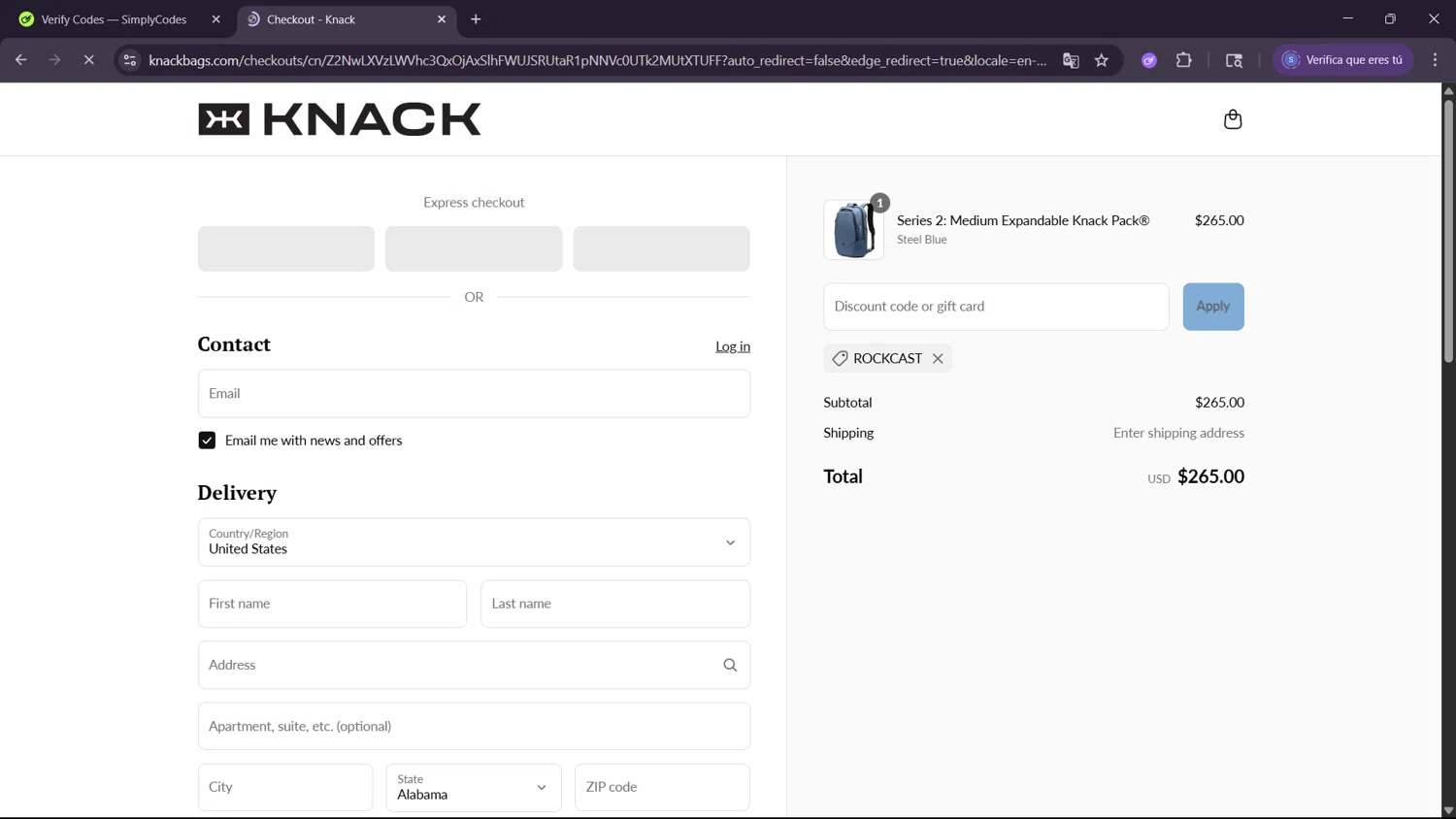
Task: Open the Country/Region dropdown
Action: (474, 542)
